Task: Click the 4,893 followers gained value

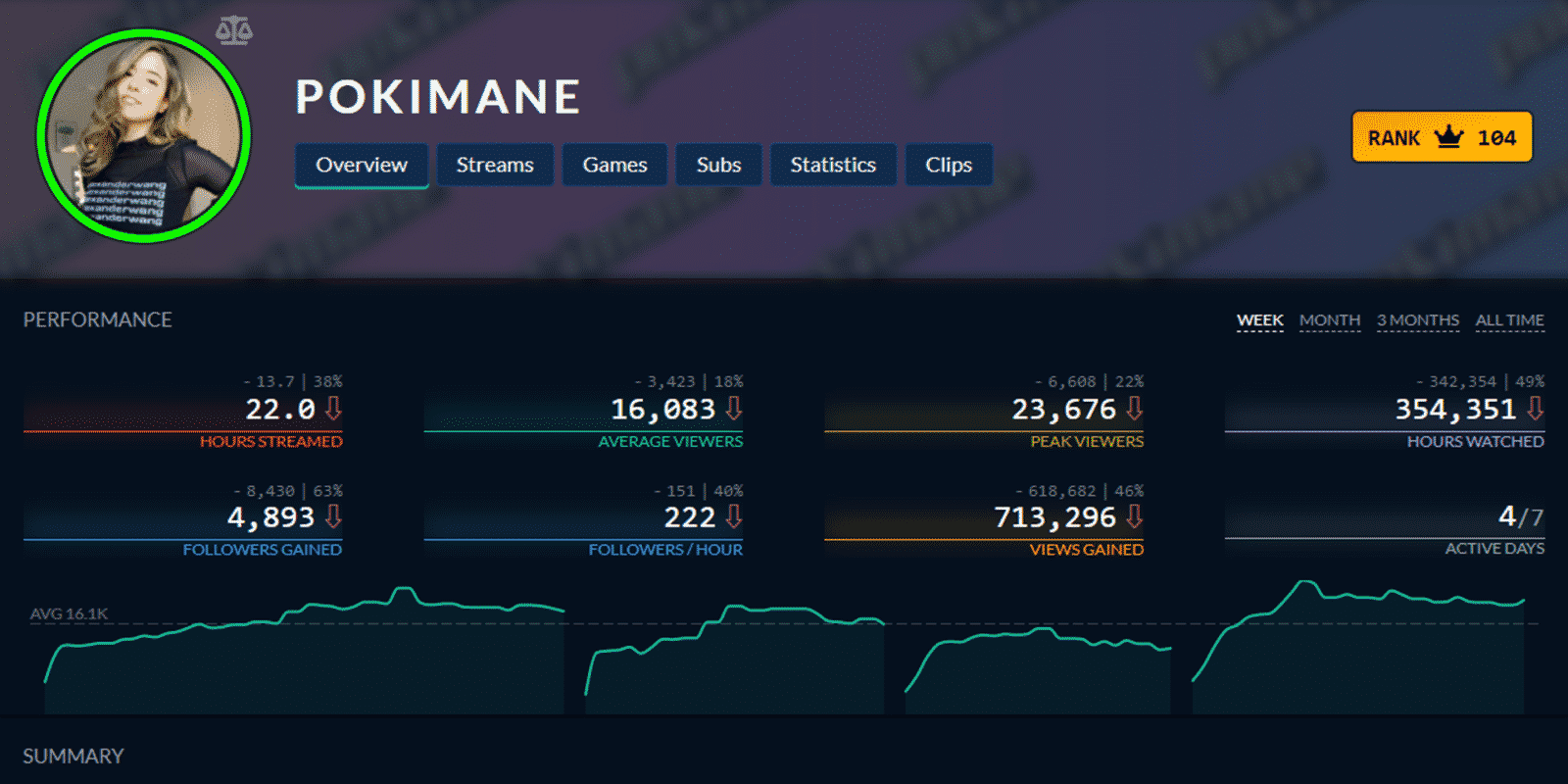Action: click(270, 516)
